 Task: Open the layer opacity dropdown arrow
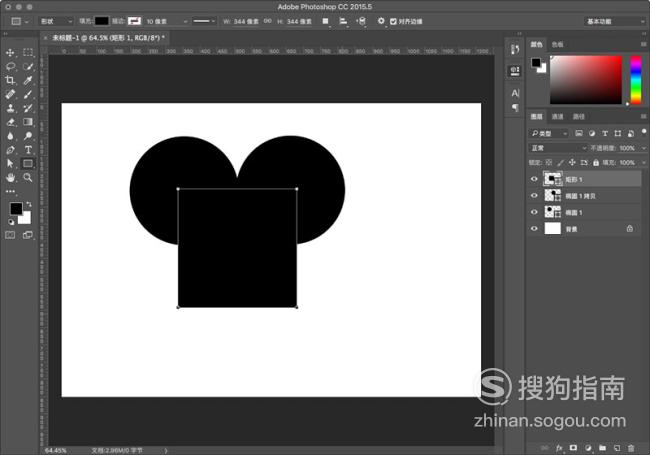(x=643, y=148)
